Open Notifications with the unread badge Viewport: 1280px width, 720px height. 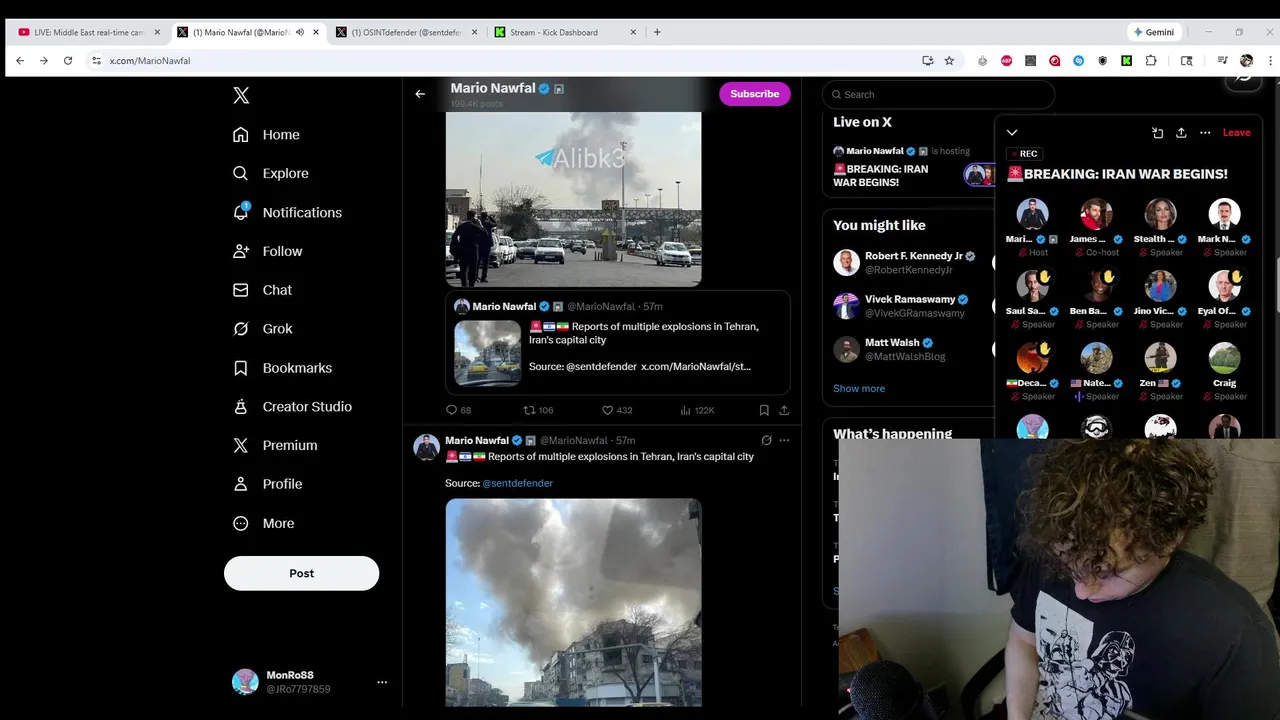pos(287,213)
